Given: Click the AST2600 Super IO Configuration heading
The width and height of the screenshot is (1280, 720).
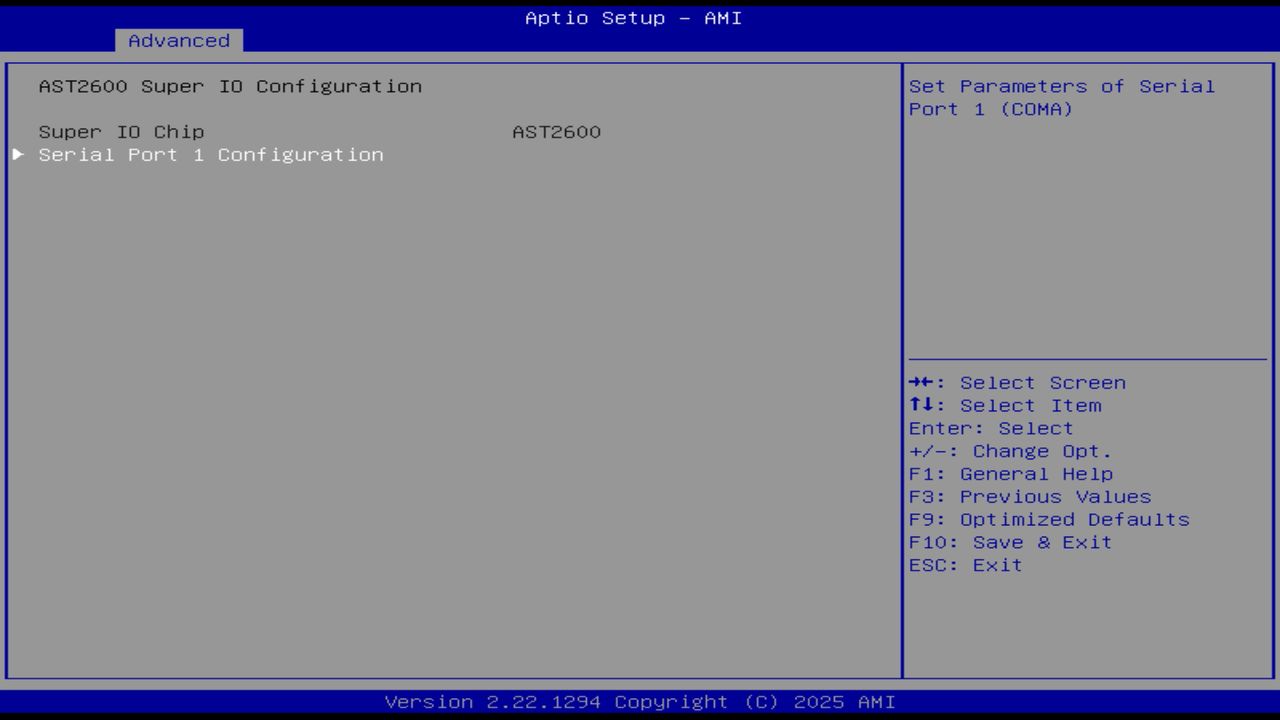Looking at the screenshot, I should pyautogui.click(x=230, y=86).
